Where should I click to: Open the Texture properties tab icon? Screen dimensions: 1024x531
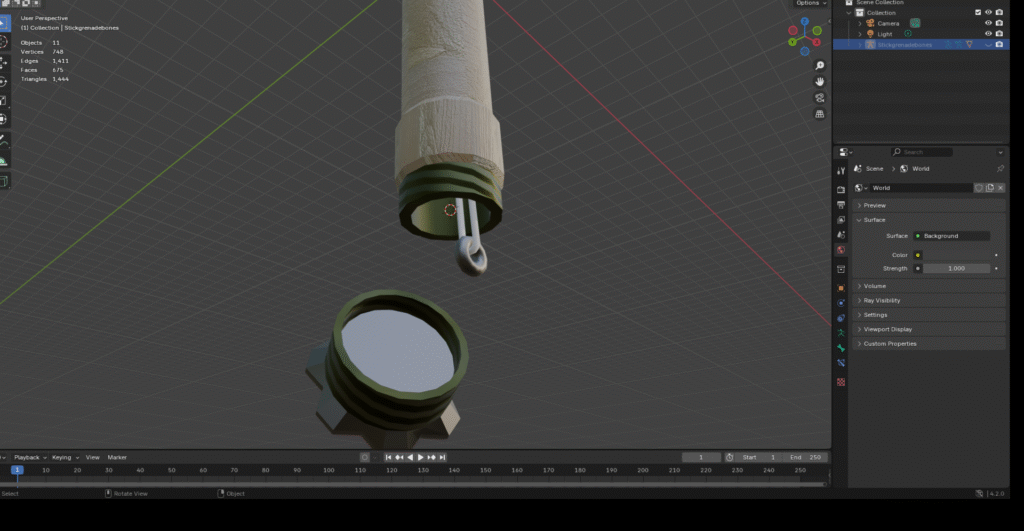[841, 381]
